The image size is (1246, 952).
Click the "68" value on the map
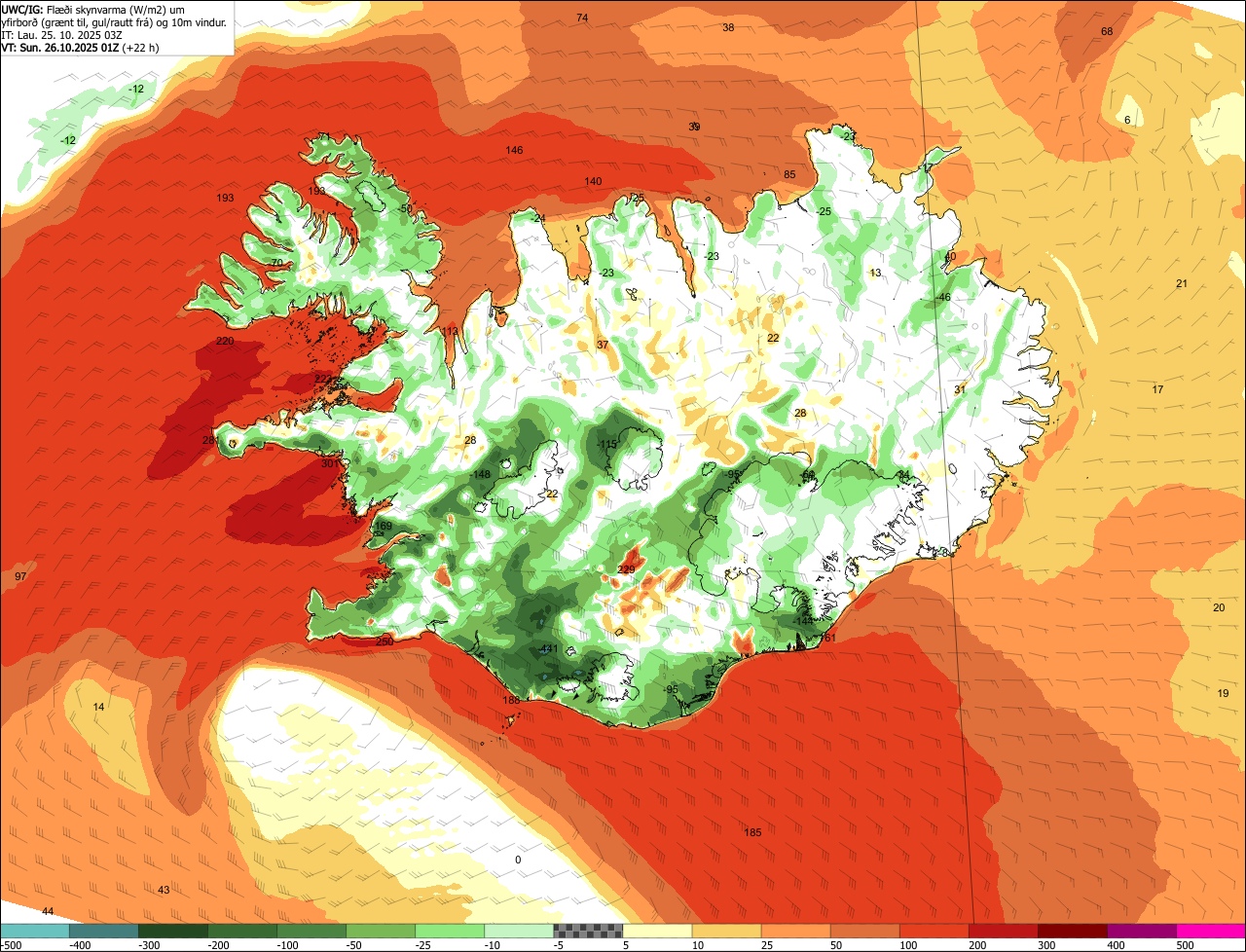pos(1107,31)
